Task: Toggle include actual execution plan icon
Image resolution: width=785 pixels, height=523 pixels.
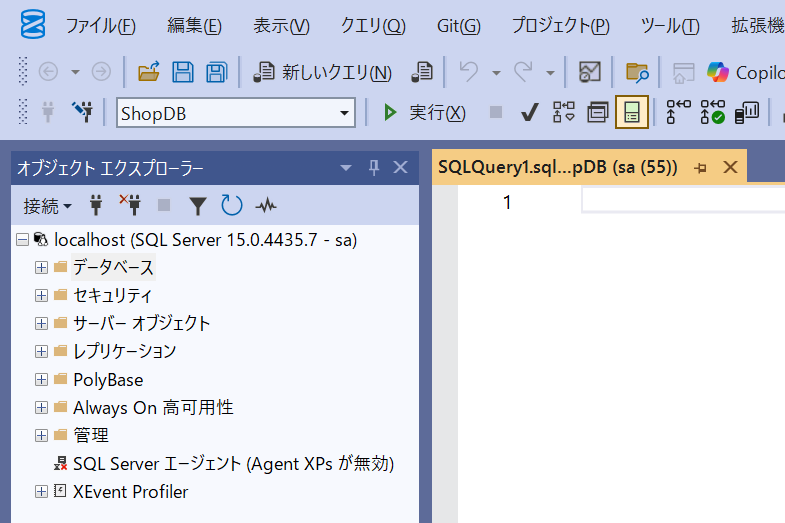Action: point(678,112)
